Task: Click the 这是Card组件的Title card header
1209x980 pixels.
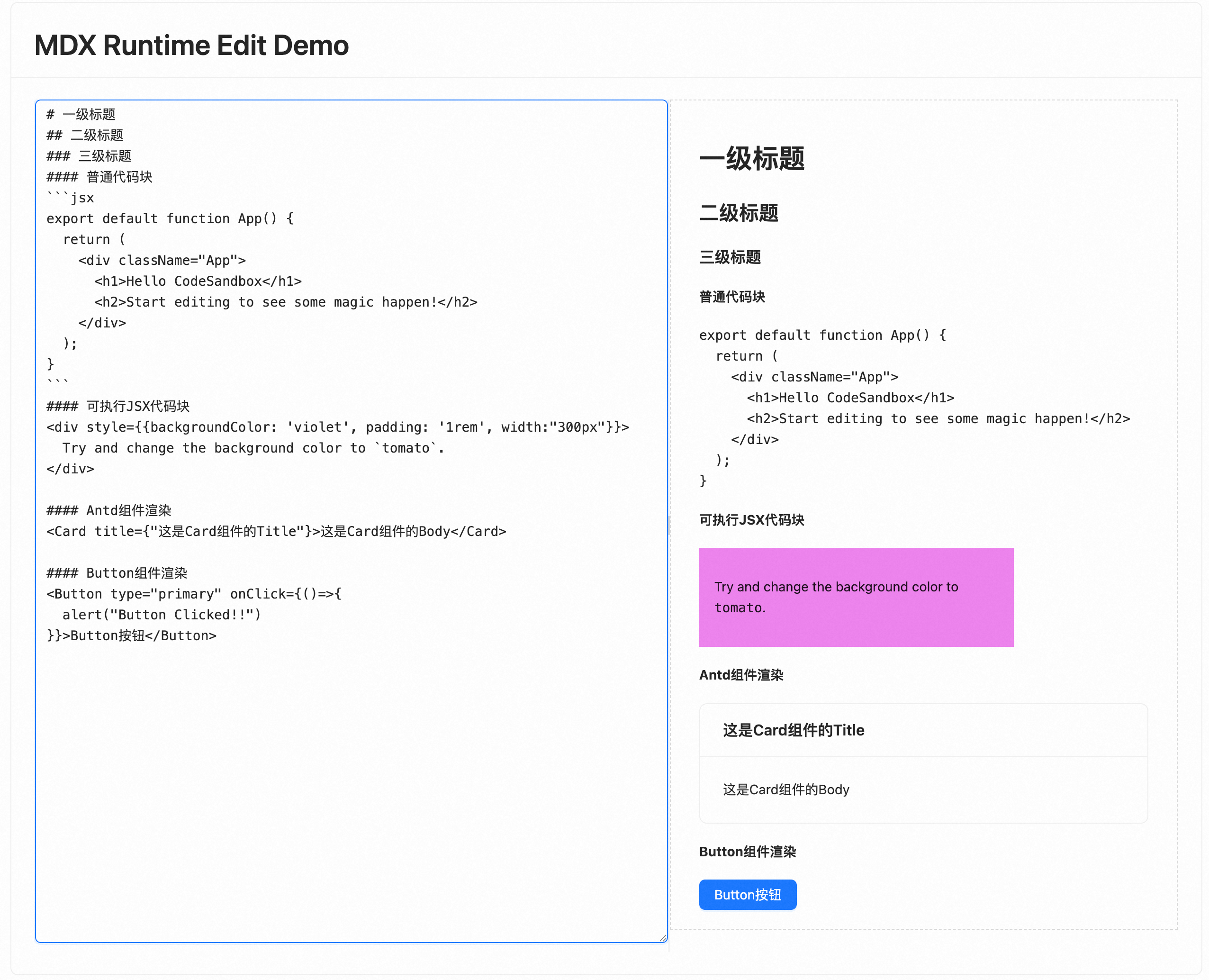Action: 793,730
